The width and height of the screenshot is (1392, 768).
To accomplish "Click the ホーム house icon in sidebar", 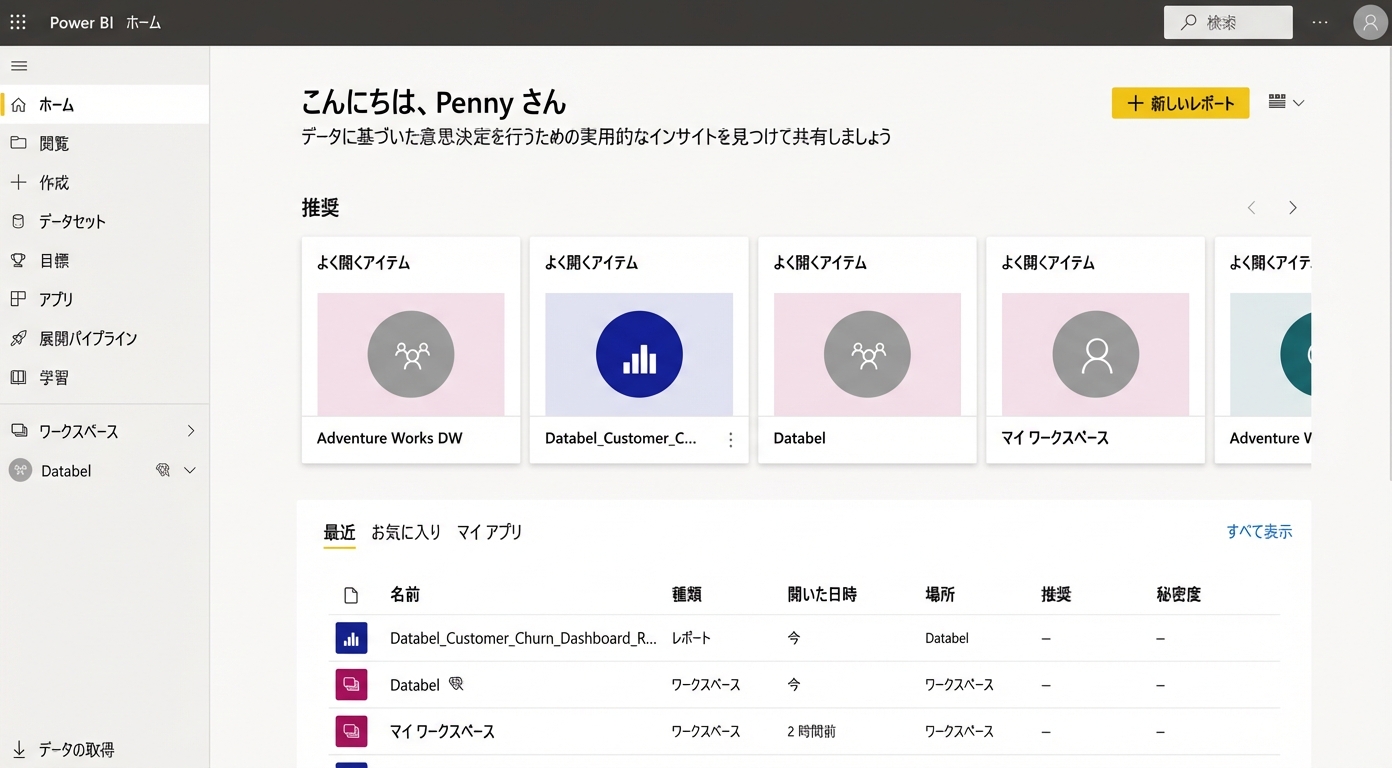I will (18, 104).
